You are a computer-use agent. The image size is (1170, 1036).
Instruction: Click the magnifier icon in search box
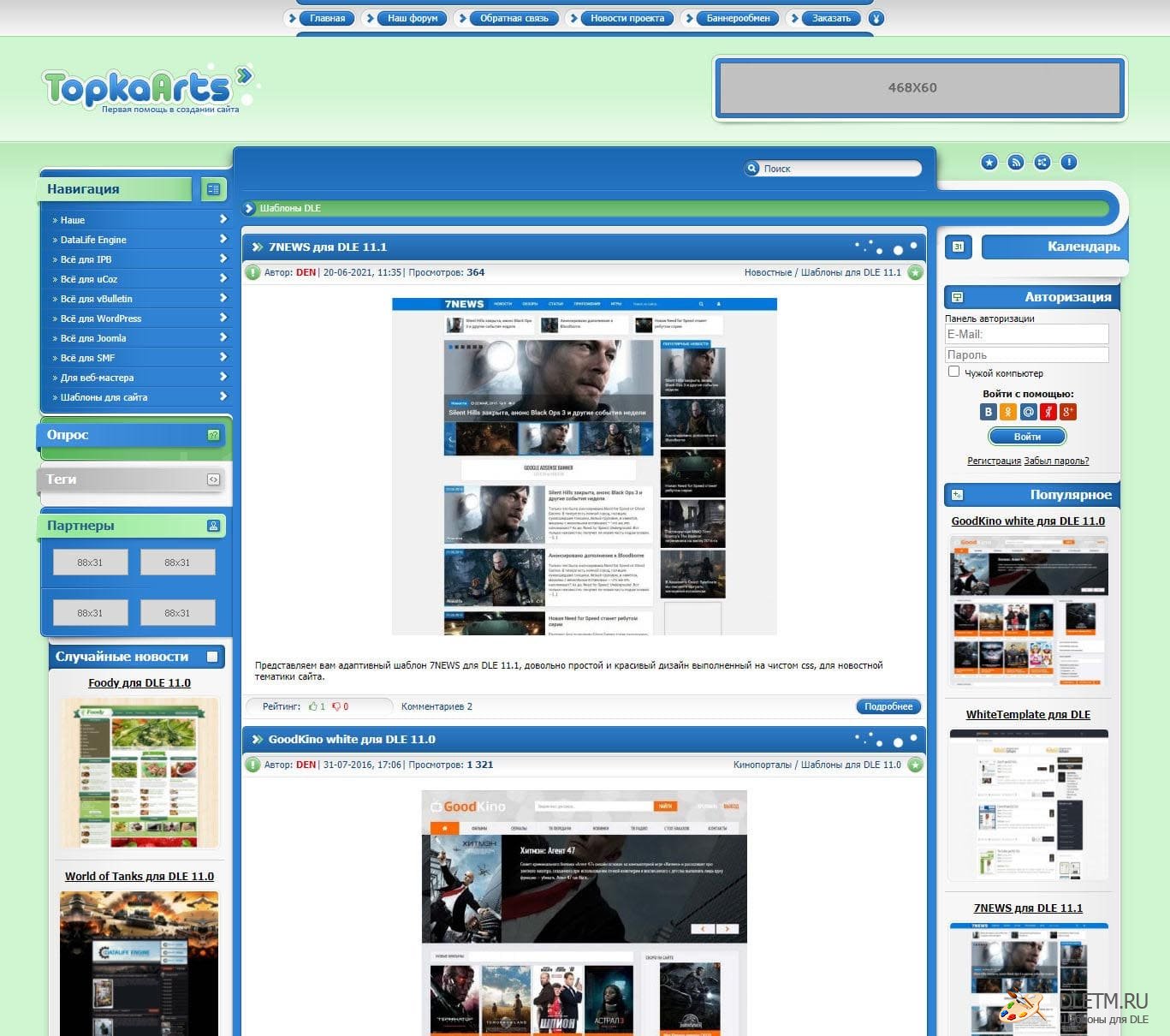click(752, 169)
